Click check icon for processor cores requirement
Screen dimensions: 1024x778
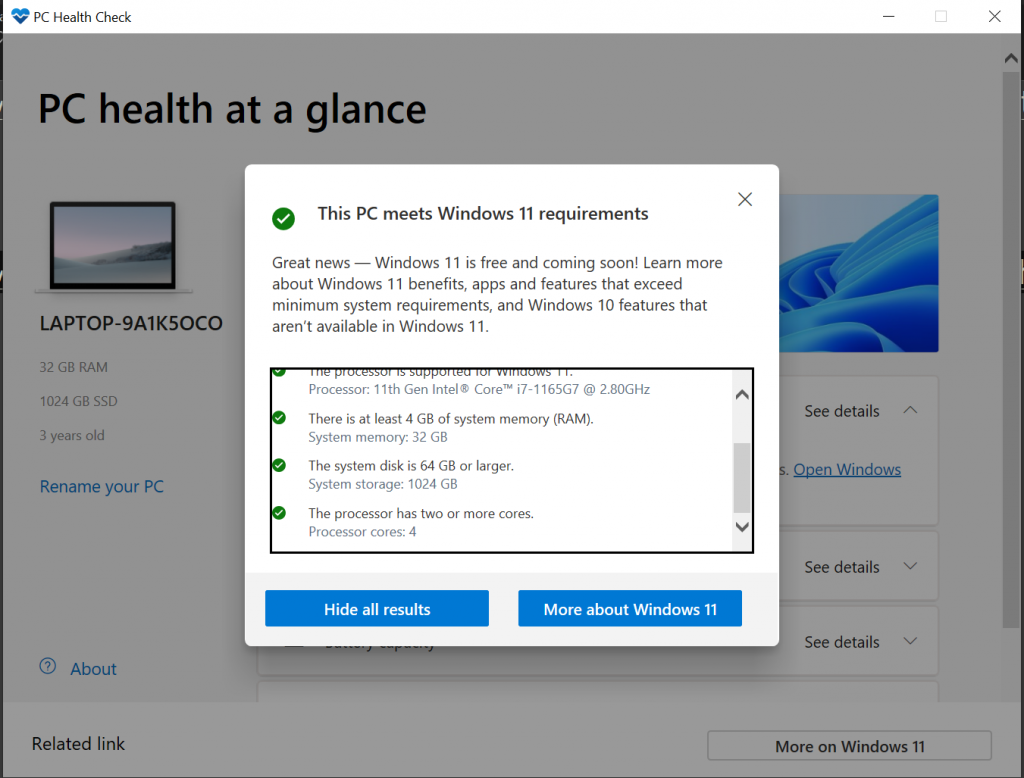click(x=280, y=513)
